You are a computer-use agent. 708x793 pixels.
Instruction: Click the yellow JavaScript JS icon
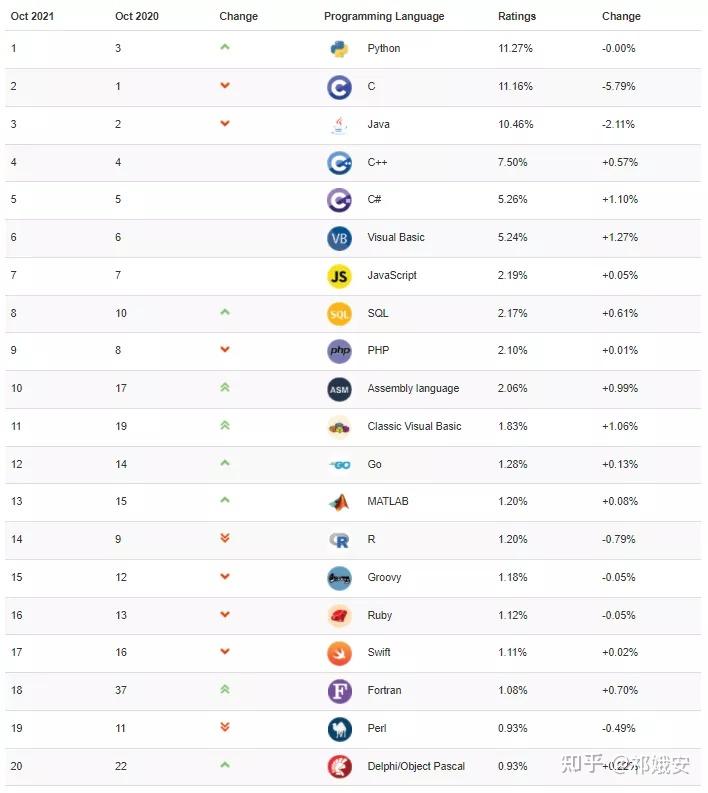[339, 275]
